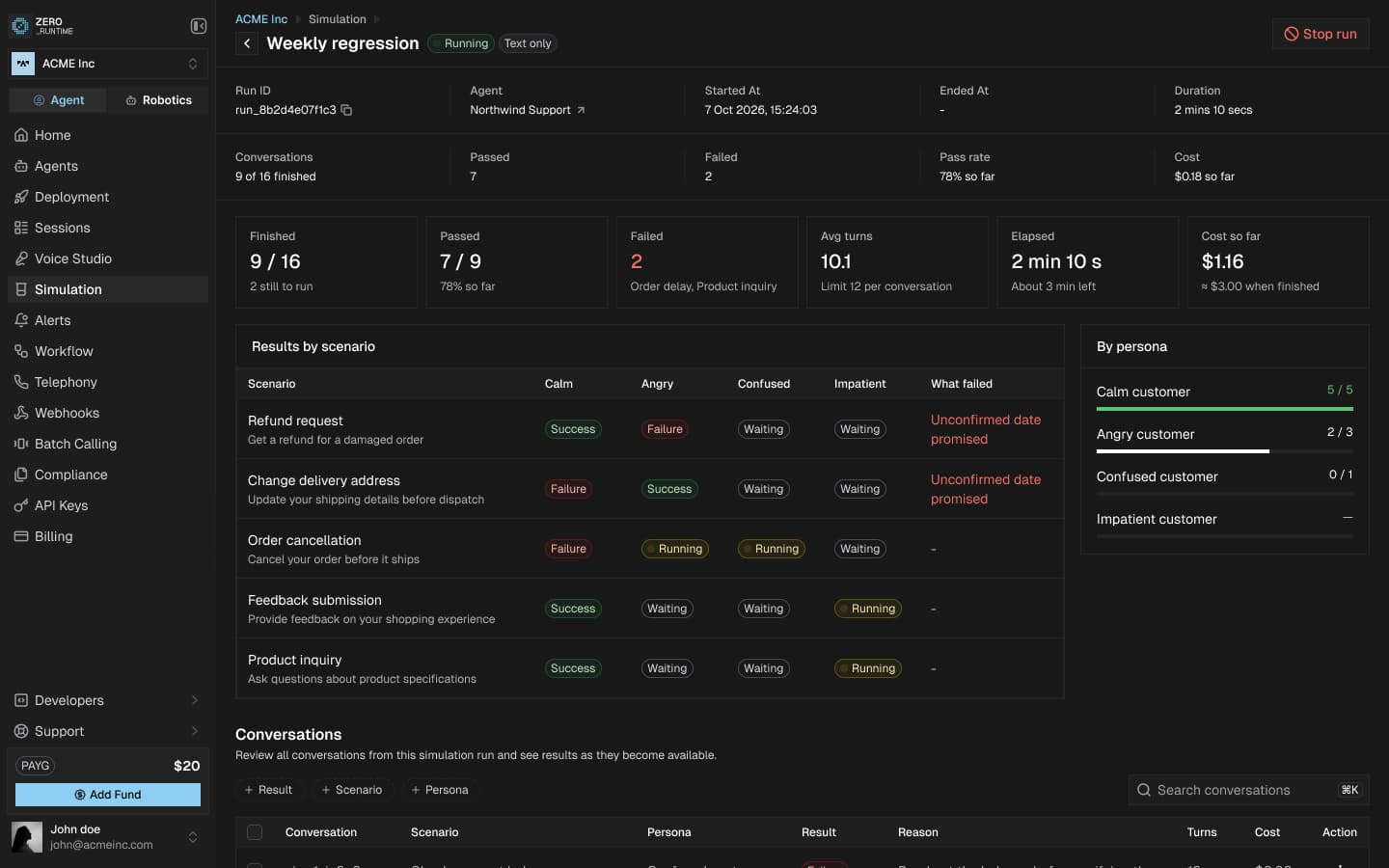Add a Scenario filter
Image resolution: width=1389 pixels, height=868 pixels.
(352, 790)
